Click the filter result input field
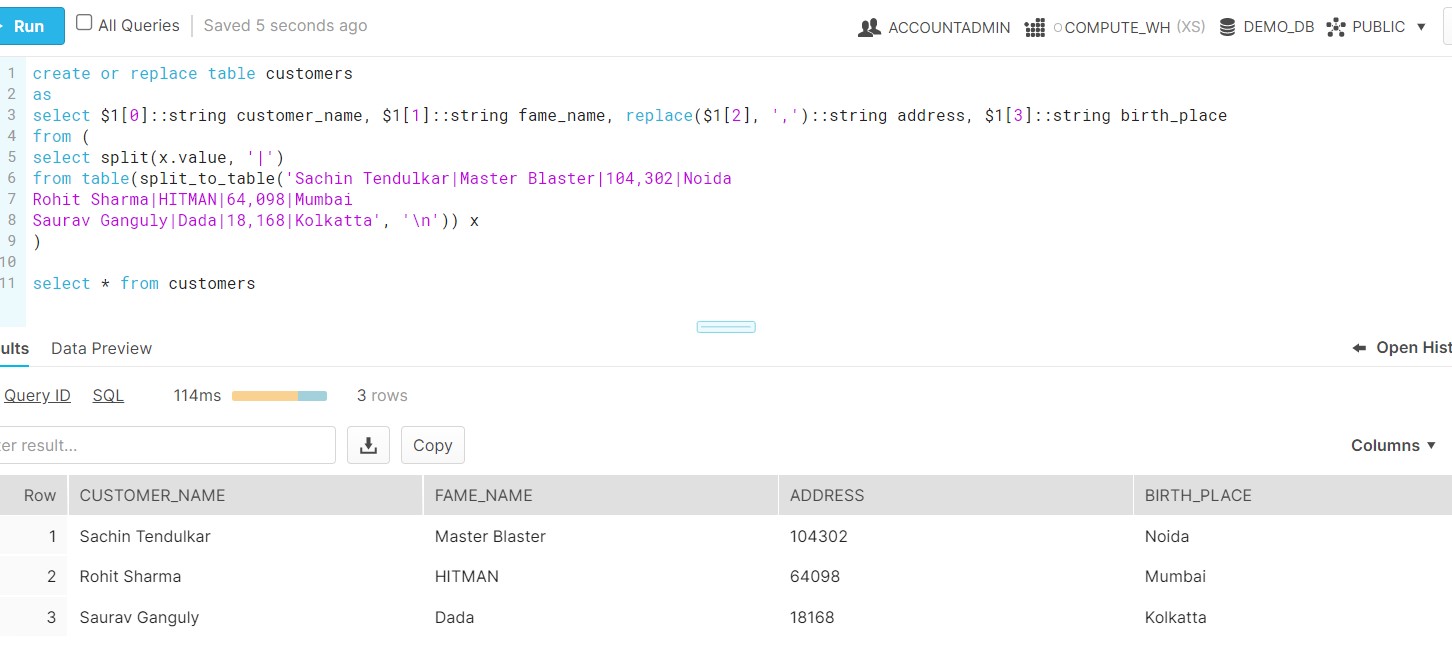The height and width of the screenshot is (657, 1452). pos(165,445)
